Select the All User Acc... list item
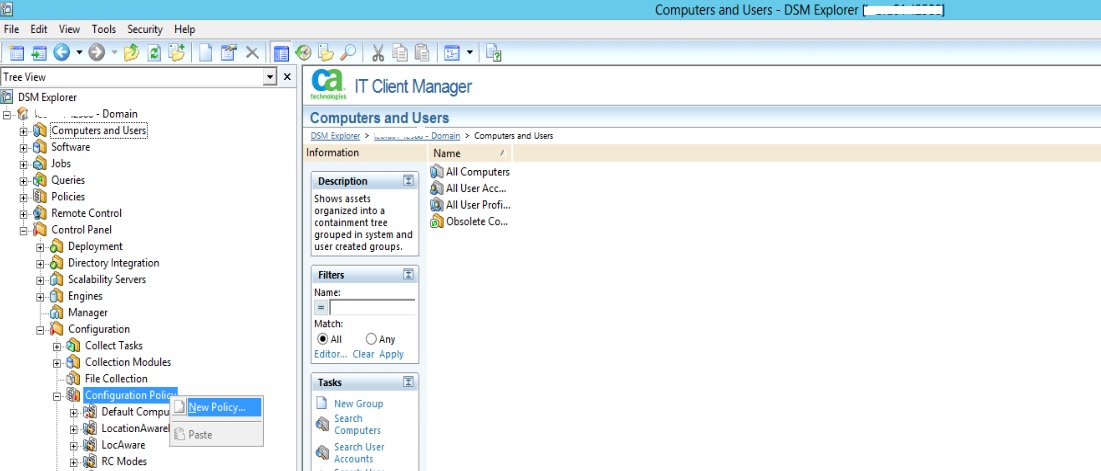 (x=477, y=188)
